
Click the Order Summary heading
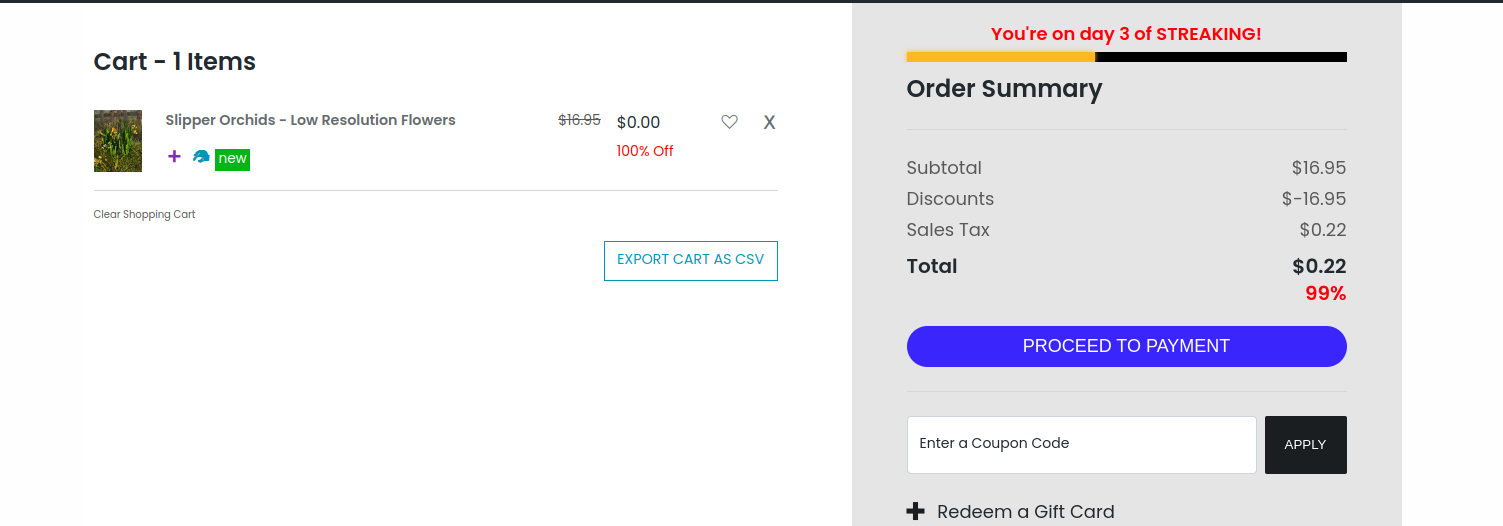pyautogui.click(x=1004, y=89)
